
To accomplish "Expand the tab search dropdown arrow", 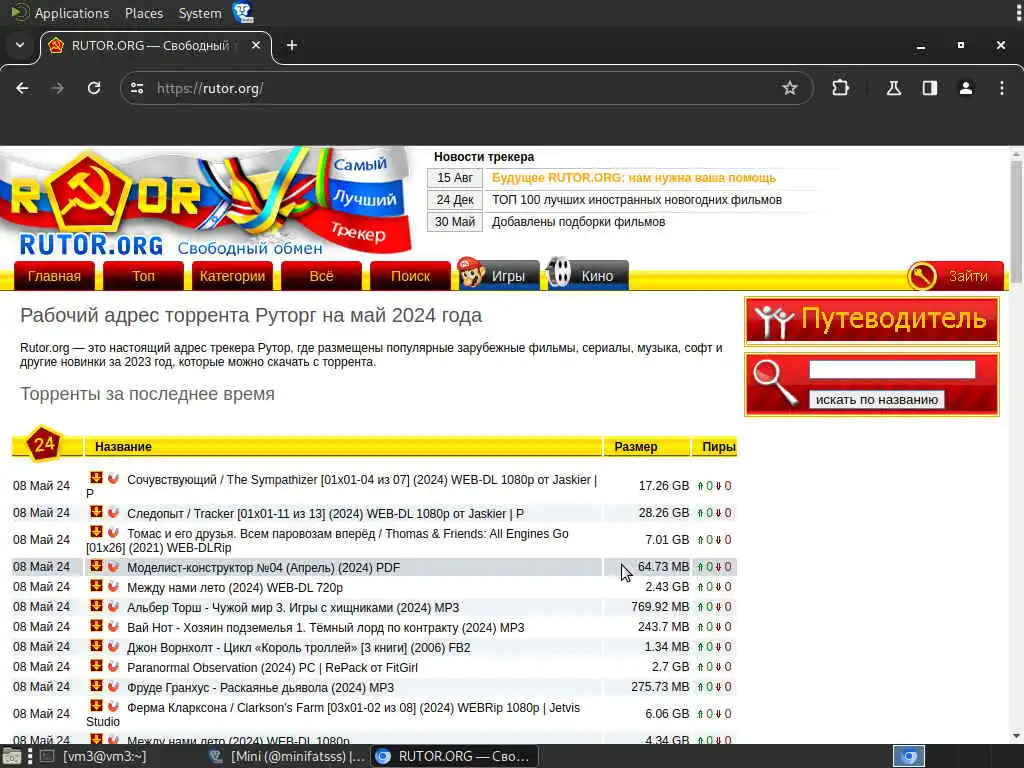I will [20, 45].
